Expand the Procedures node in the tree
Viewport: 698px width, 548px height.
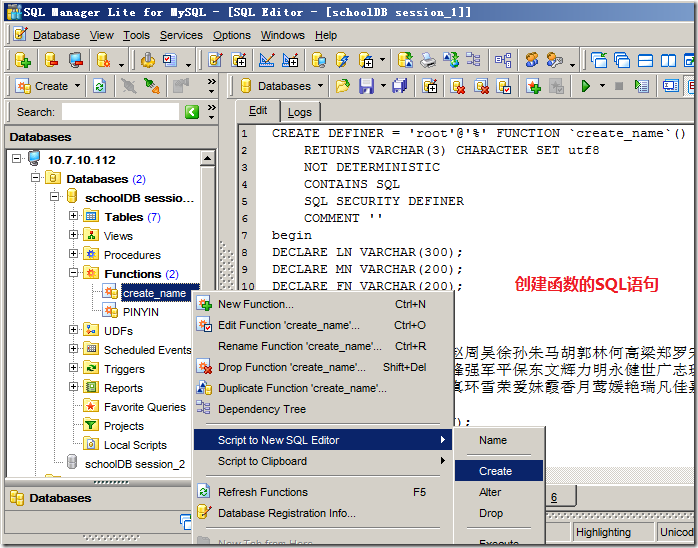73,254
